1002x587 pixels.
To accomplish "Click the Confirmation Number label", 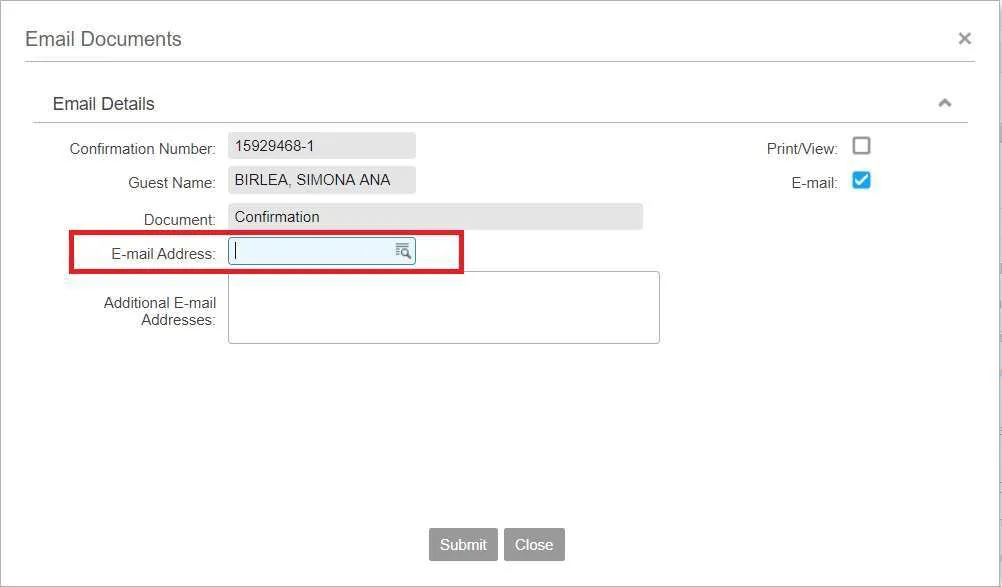I will pyautogui.click(x=143, y=149).
